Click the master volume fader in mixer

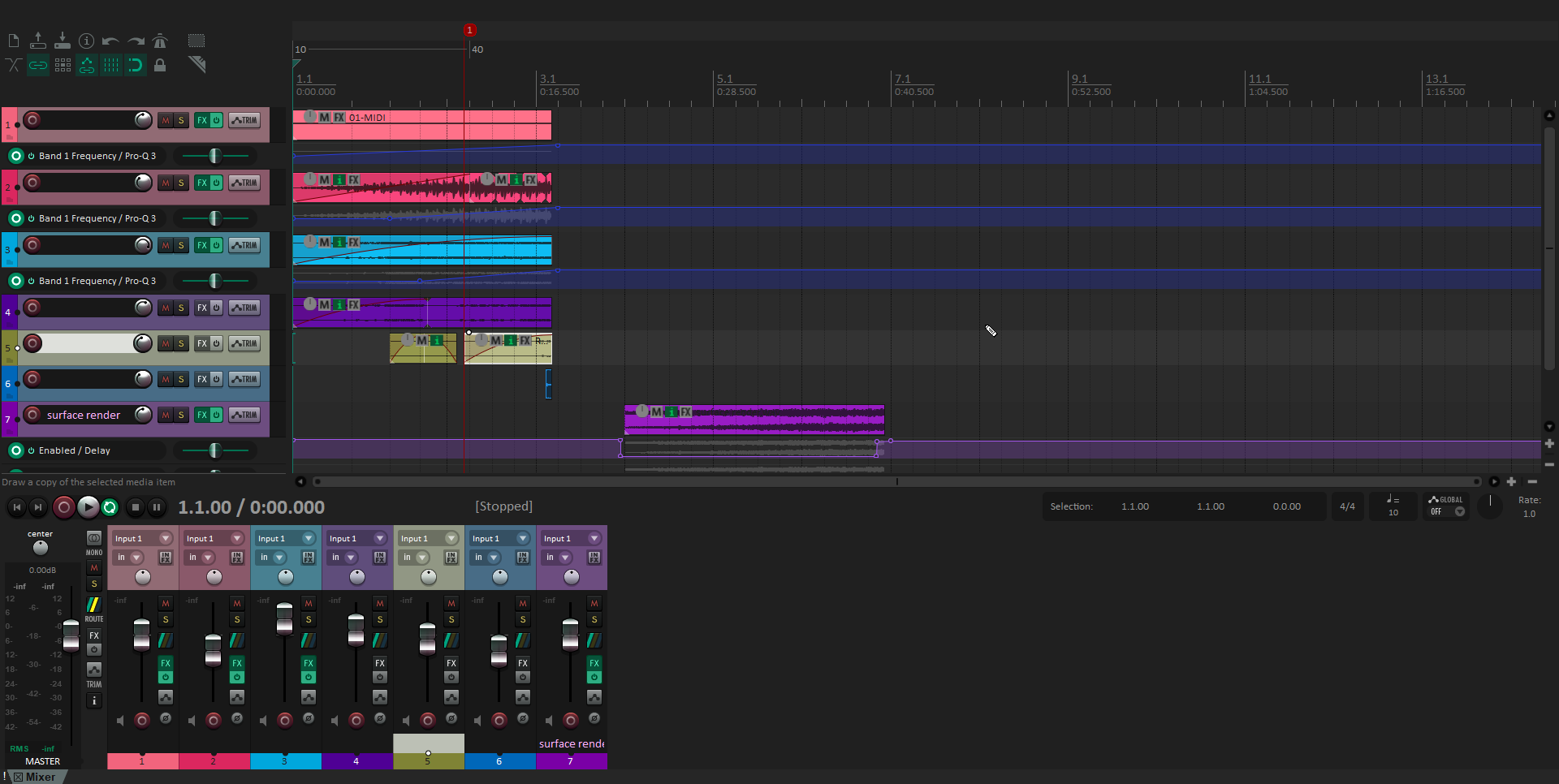[x=71, y=635]
